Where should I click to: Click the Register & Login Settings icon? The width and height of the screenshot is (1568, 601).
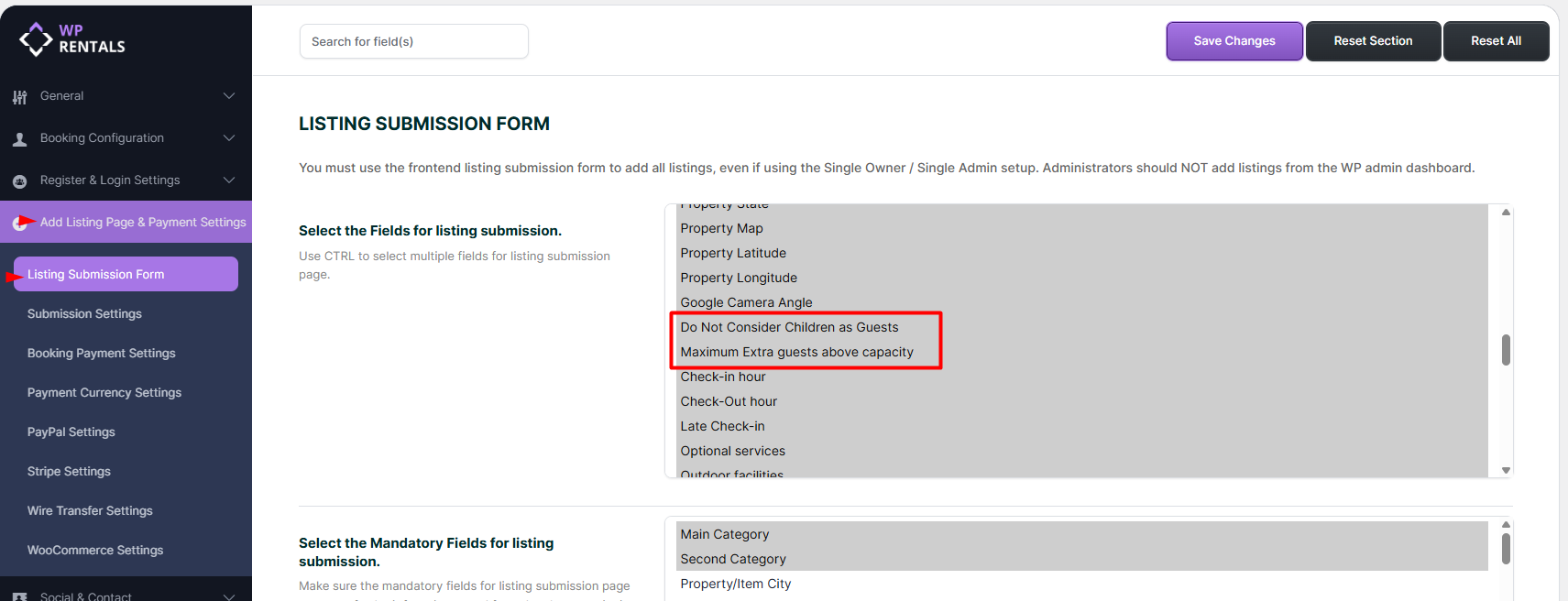(20, 181)
